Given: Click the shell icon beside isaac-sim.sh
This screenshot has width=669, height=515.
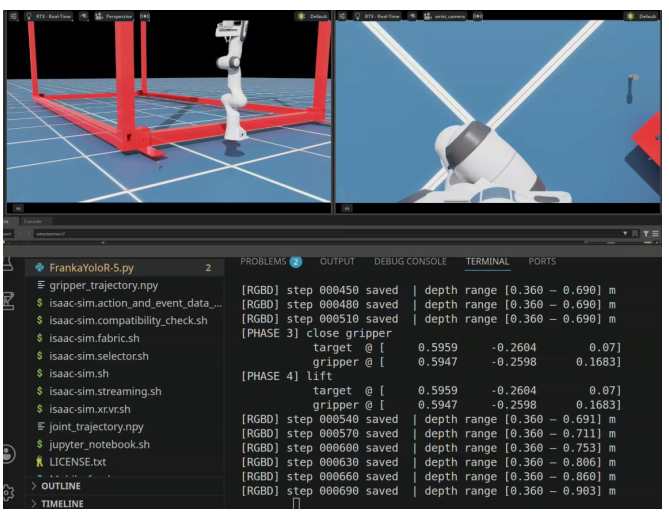Looking at the screenshot, I should tap(40, 373).
